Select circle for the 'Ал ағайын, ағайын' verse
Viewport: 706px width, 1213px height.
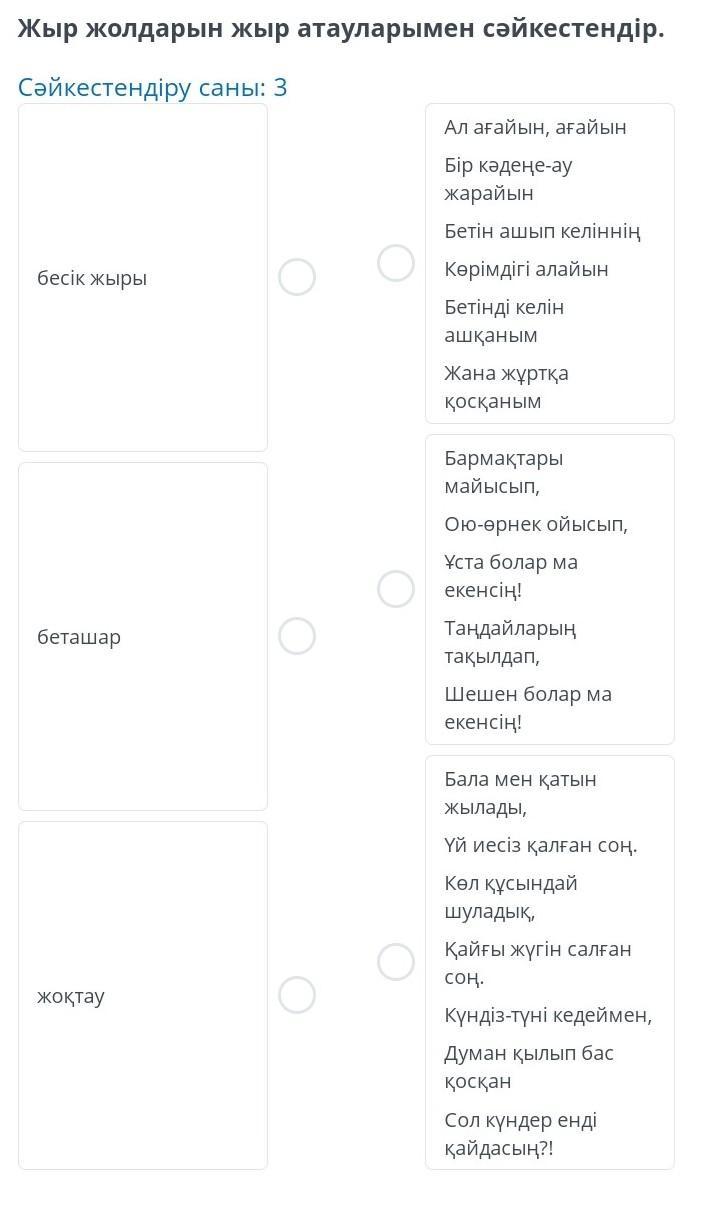[x=396, y=263]
